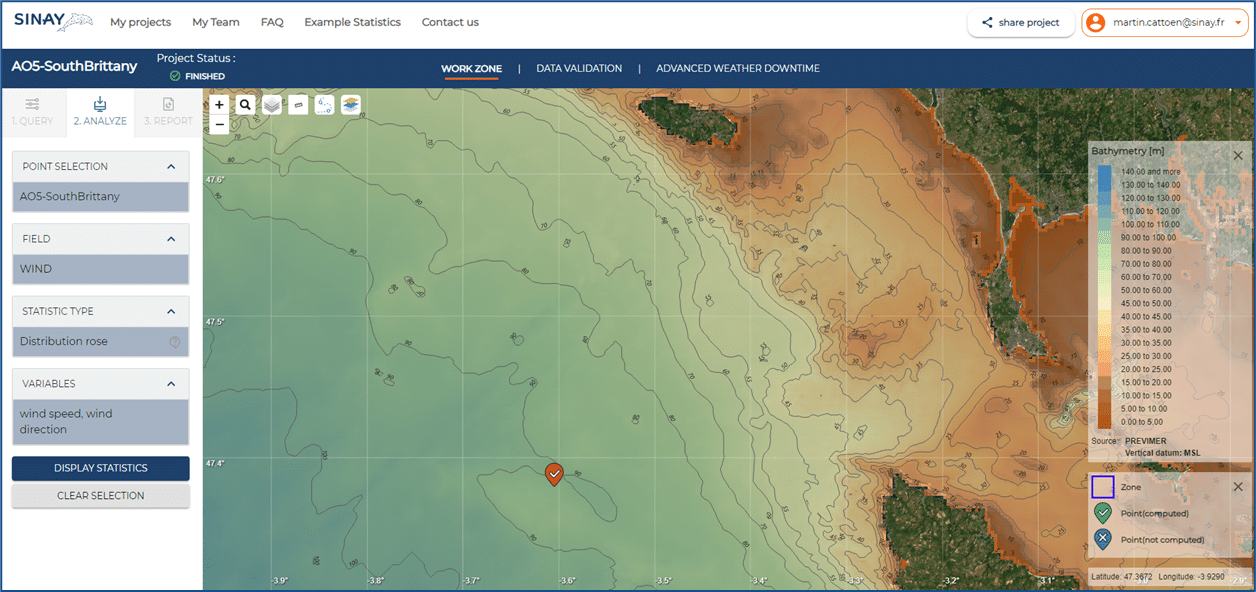Screen dimensions: 1256x592
Task: Open the bathymetry layers tool
Action: [350, 104]
